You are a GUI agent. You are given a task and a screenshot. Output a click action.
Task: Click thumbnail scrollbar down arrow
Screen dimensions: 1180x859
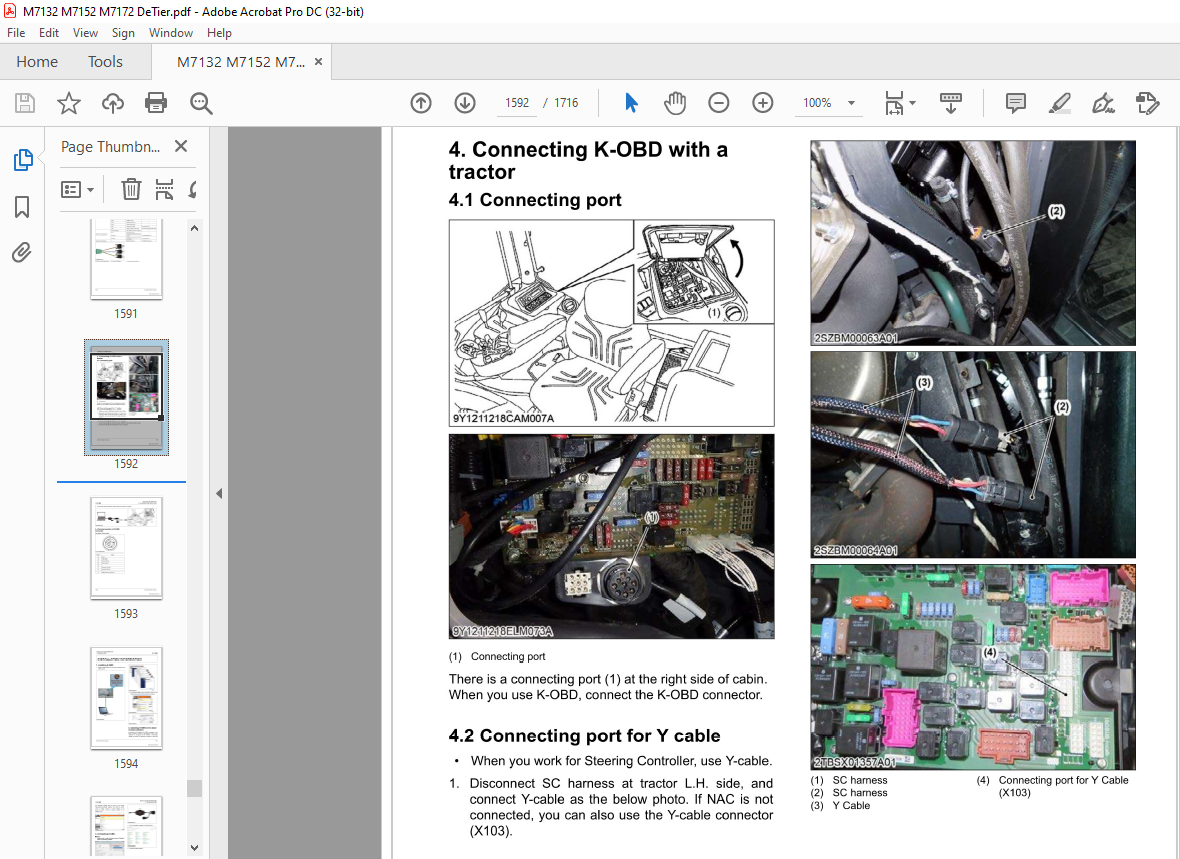coord(194,848)
